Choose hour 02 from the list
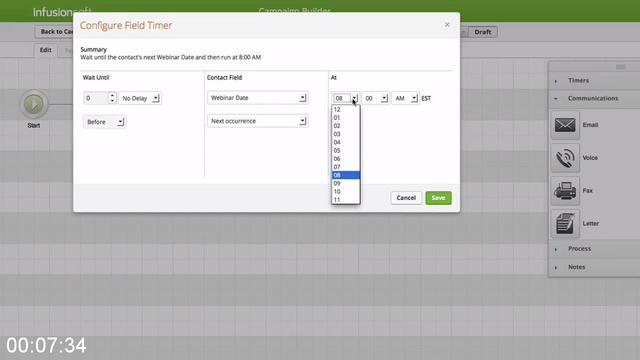The height and width of the screenshot is (360, 640). (x=346, y=126)
